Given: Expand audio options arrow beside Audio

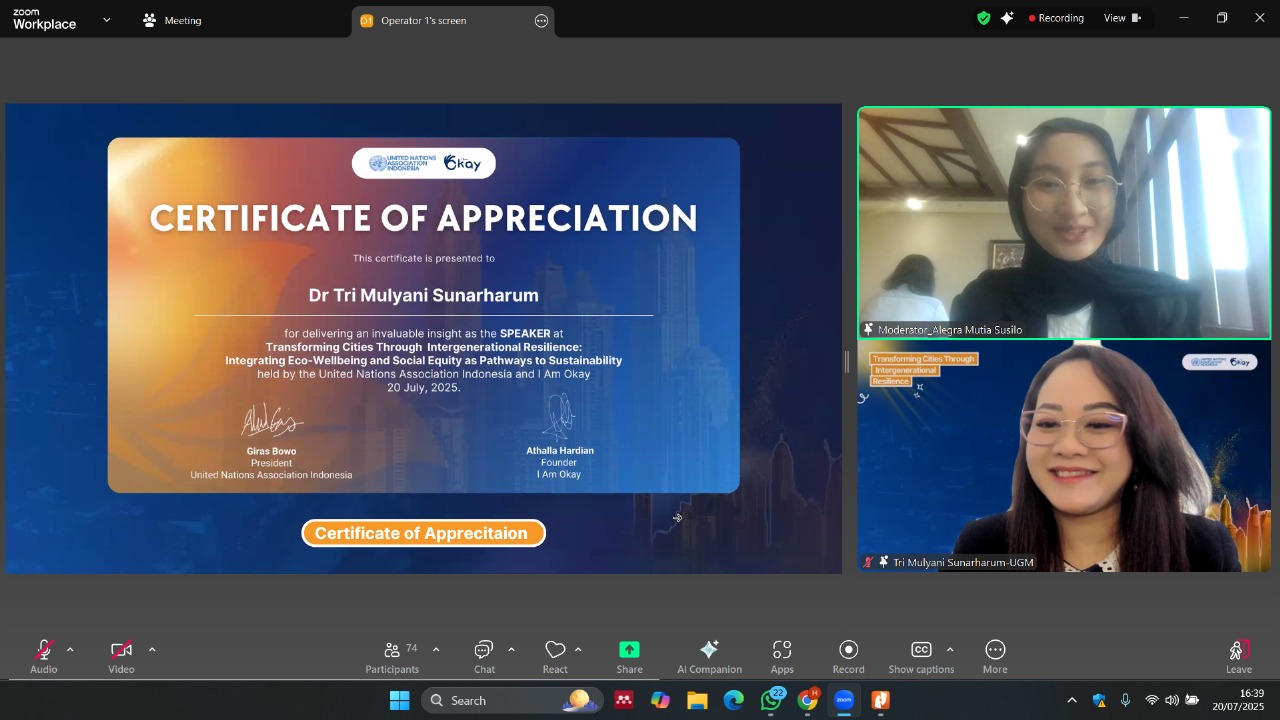Looking at the screenshot, I should (x=70, y=650).
